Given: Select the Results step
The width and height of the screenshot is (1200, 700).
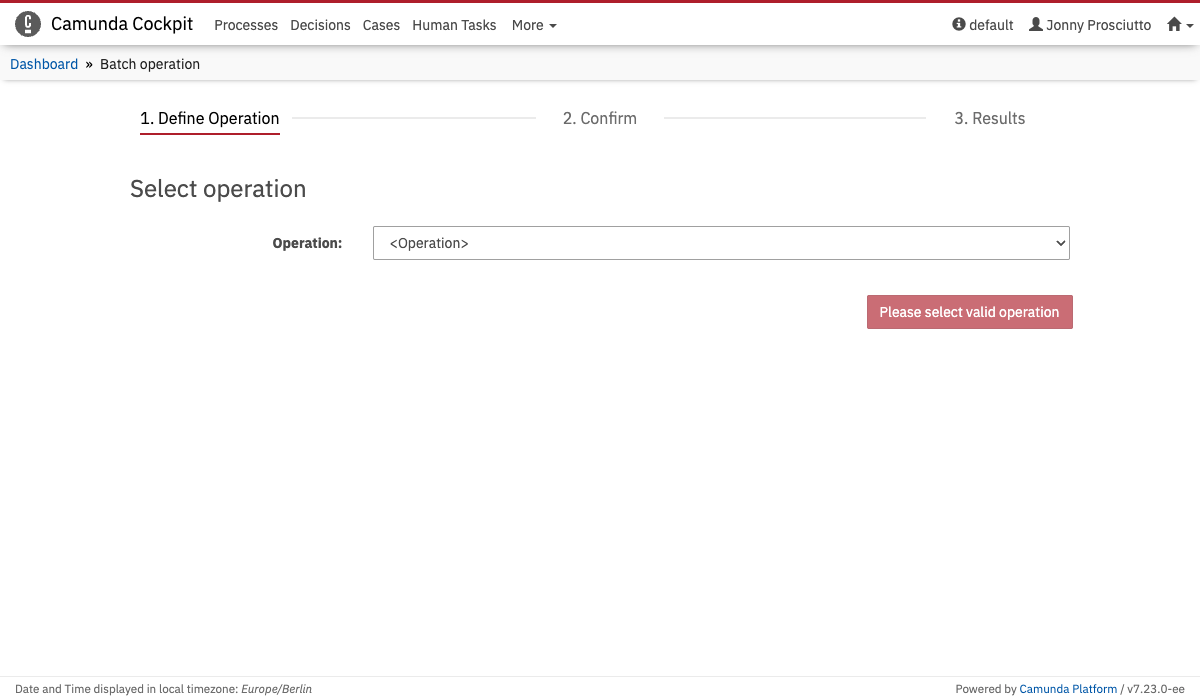Looking at the screenshot, I should tap(989, 118).
